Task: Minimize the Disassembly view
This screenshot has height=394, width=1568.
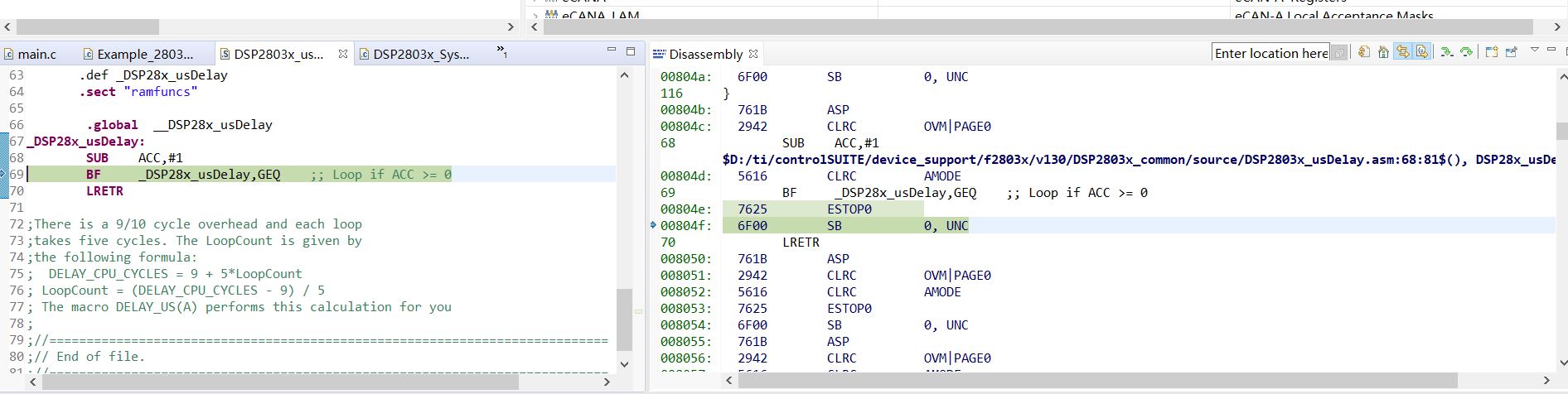Action: 1553,50
